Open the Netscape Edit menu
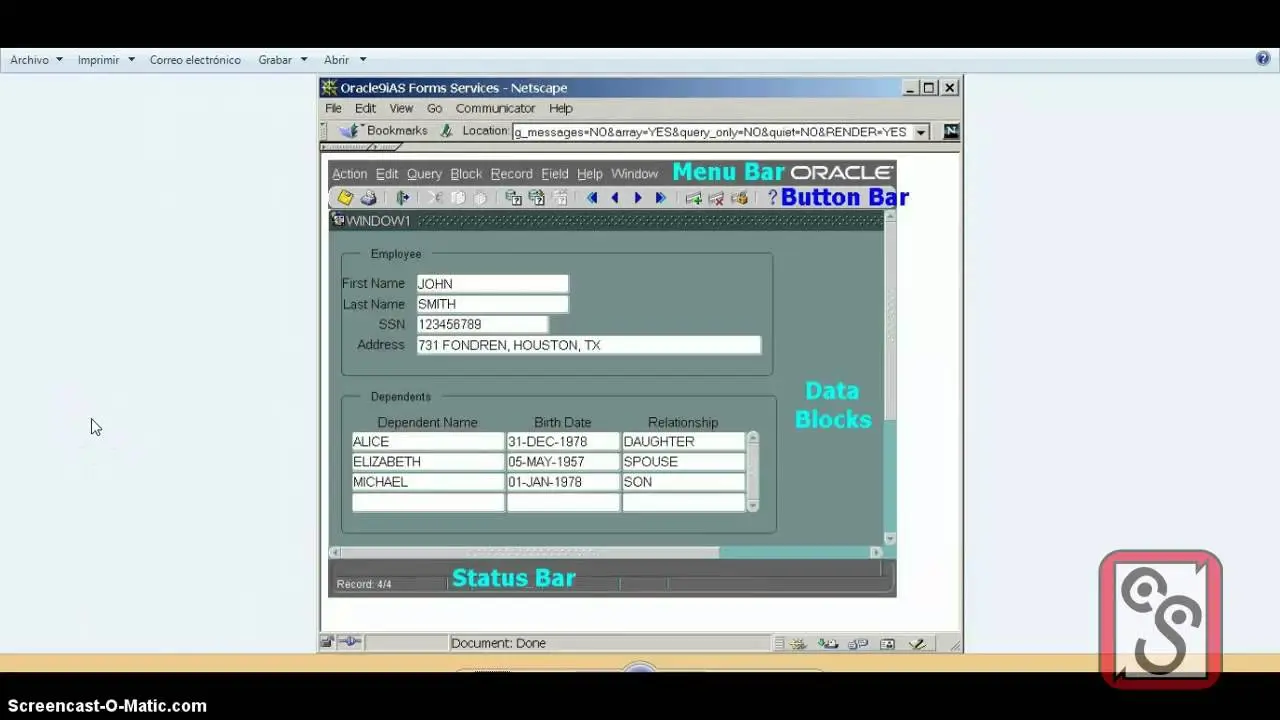Viewport: 1280px width, 720px height. pyautogui.click(x=365, y=108)
